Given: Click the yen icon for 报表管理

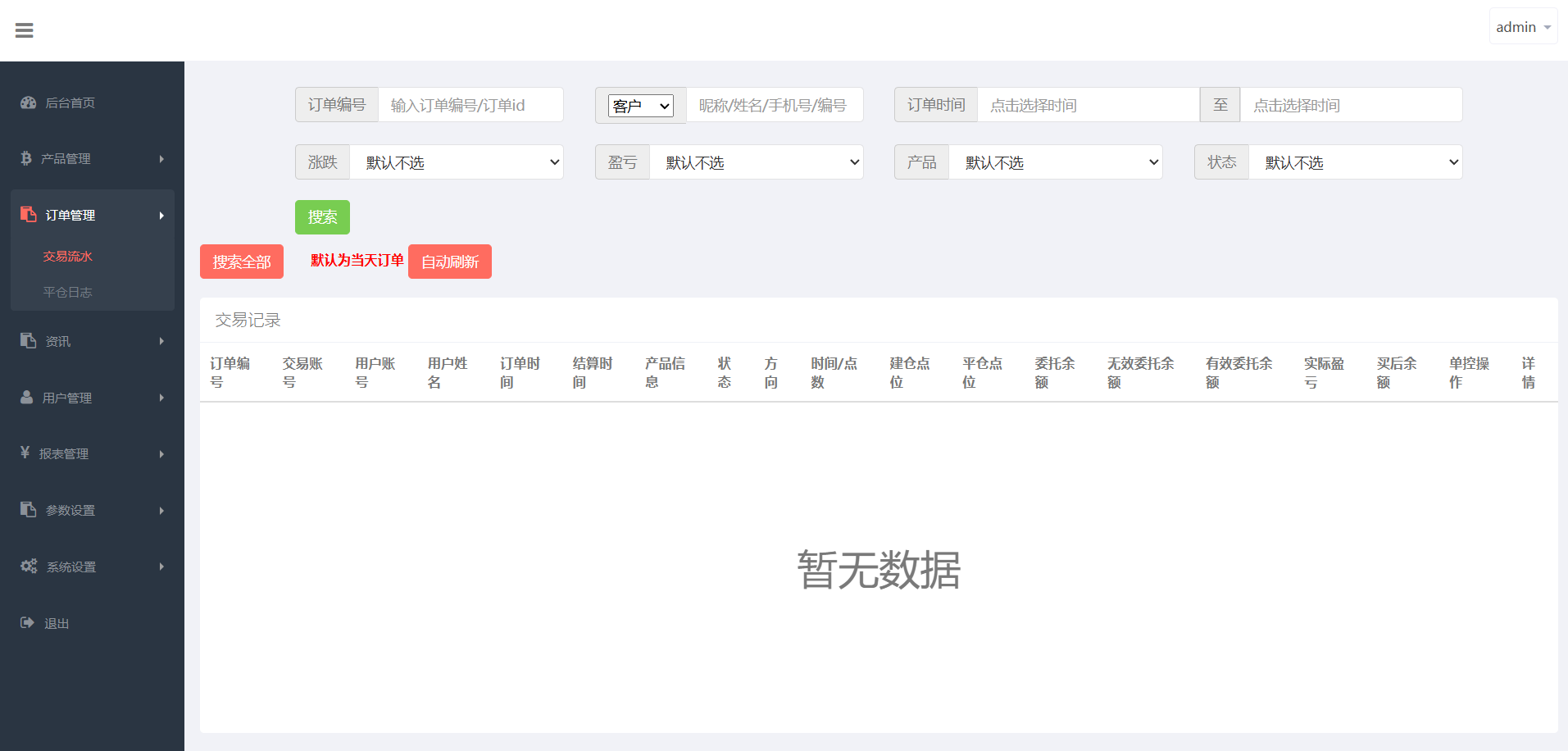Looking at the screenshot, I should pyautogui.click(x=25, y=453).
